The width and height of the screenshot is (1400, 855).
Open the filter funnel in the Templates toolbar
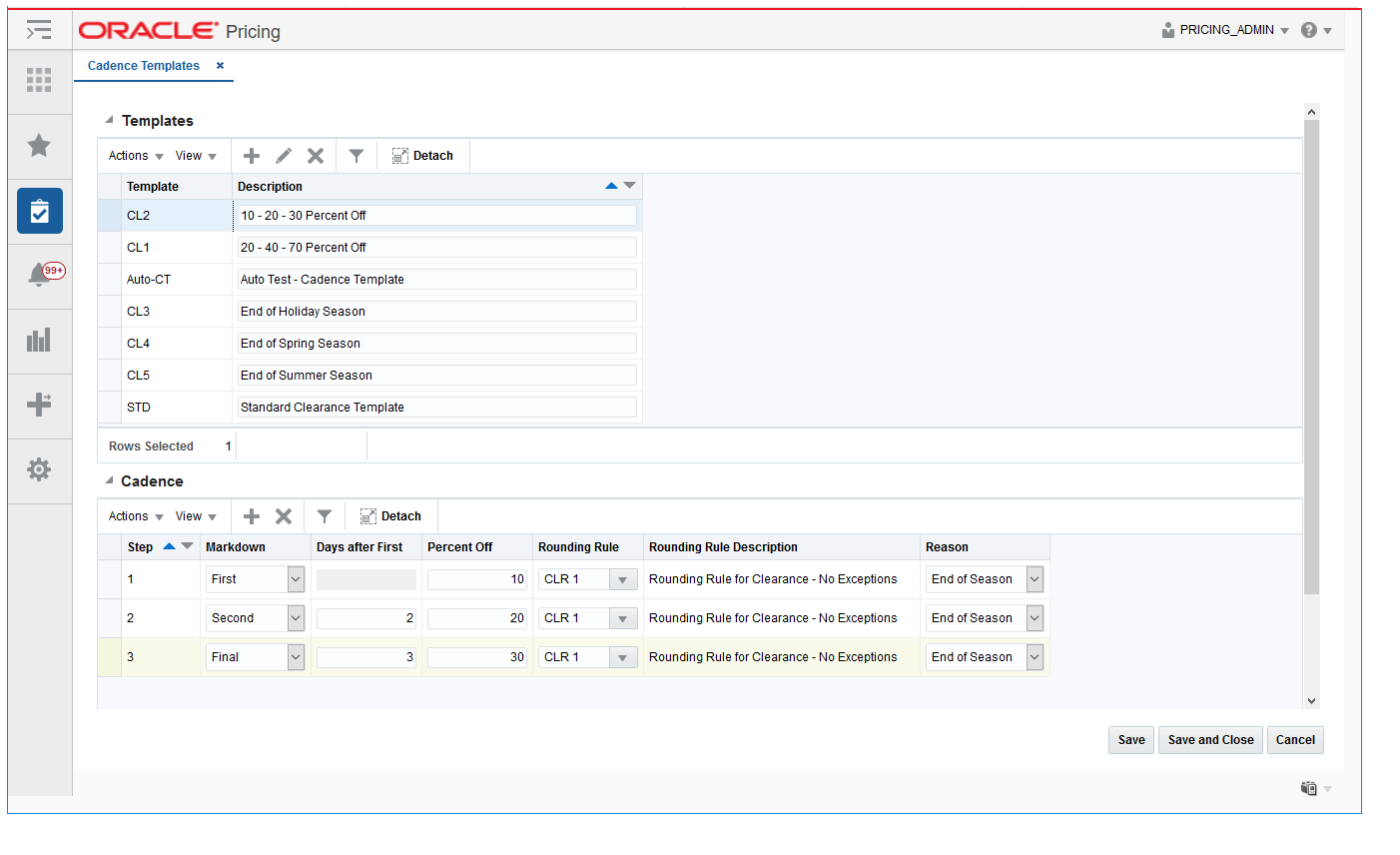pyautogui.click(x=356, y=156)
